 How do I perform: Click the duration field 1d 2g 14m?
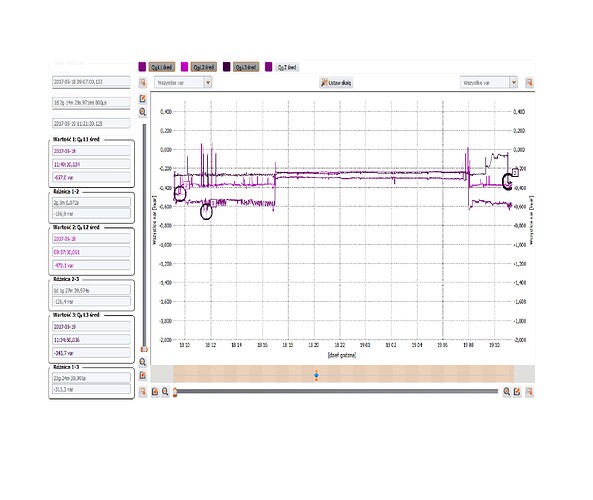click(x=91, y=102)
